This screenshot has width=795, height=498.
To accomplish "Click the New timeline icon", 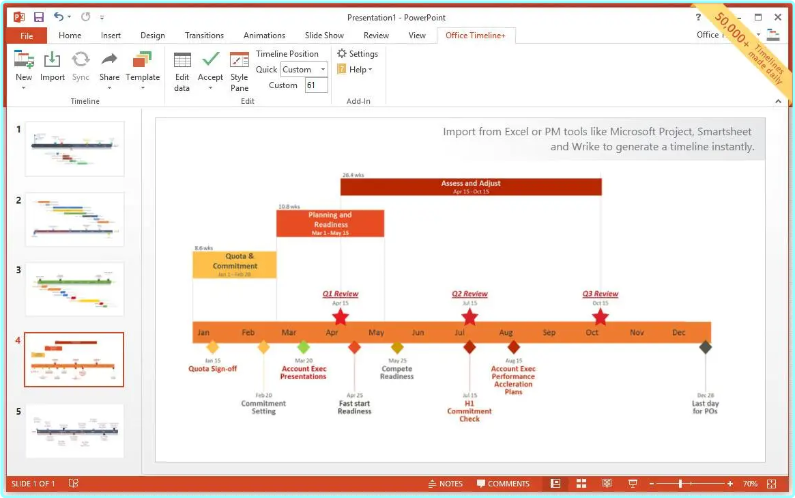I will (23, 61).
